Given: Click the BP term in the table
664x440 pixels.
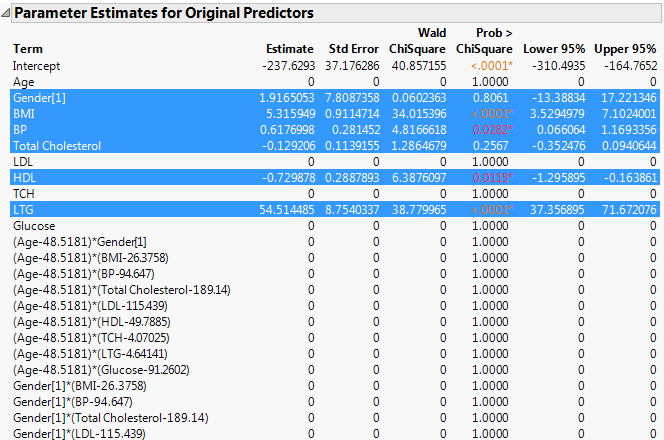Looking at the screenshot, I should (x=21, y=130).
